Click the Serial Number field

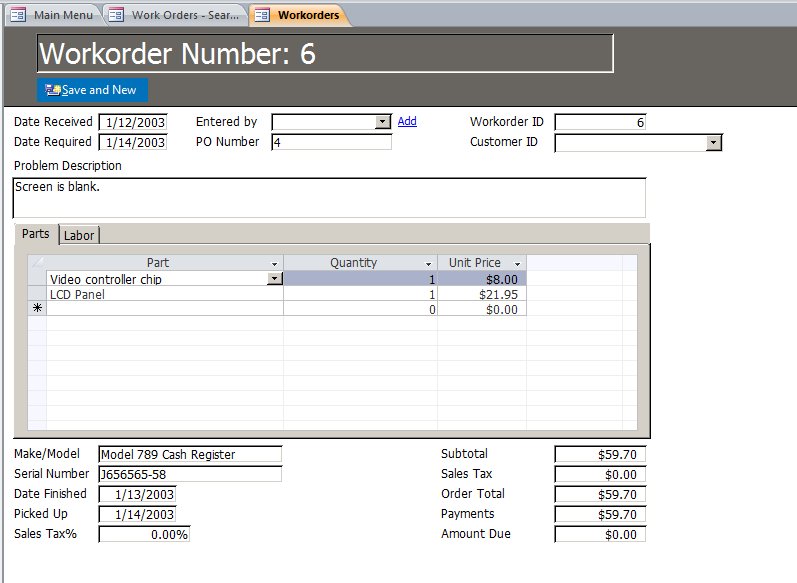pos(190,474)
